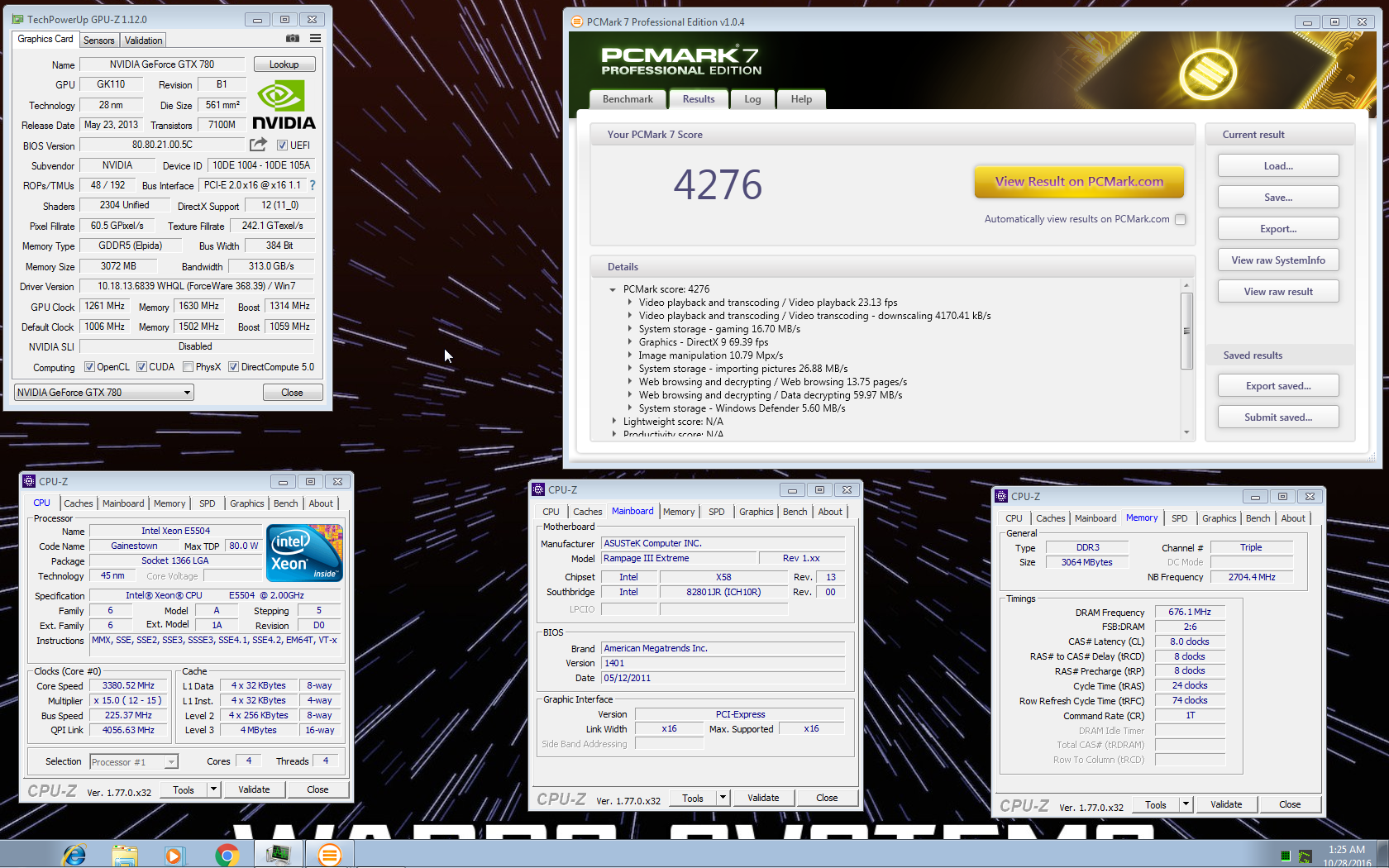Open Bench tab in CPU-Z Mainboard window
This screenshot has width=1389, height=868.
(795, 512)
